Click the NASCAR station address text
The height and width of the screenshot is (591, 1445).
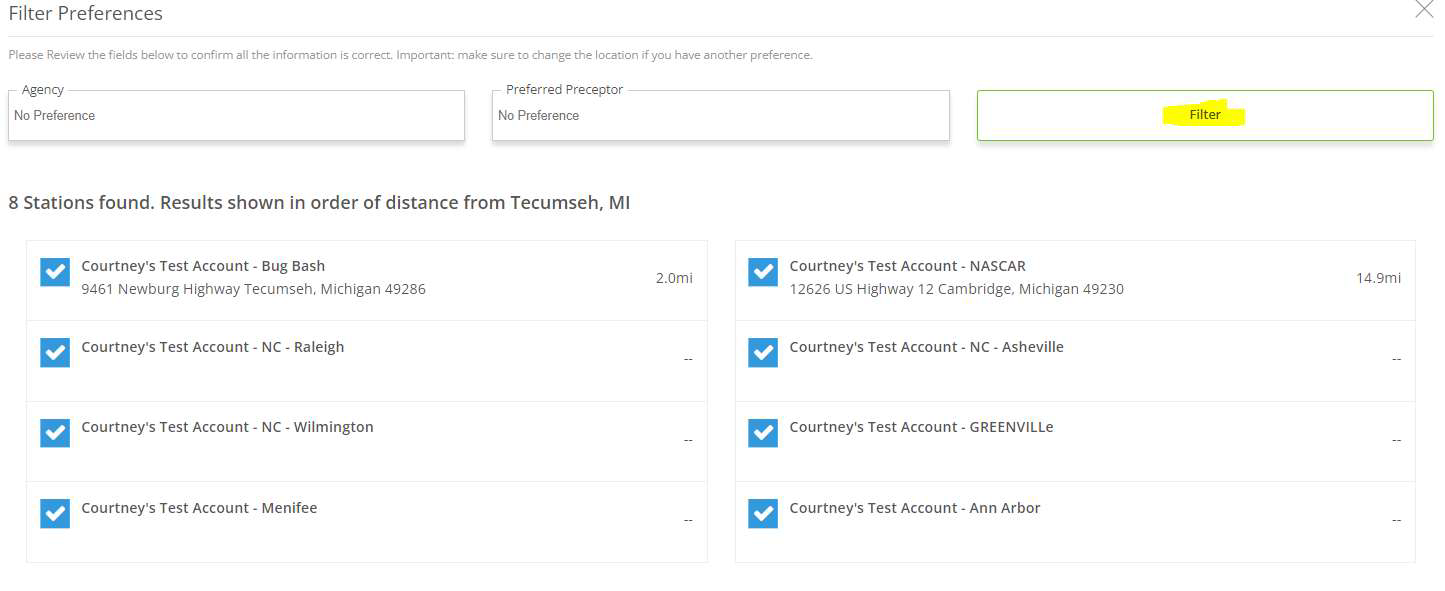(x=956, y=289)
